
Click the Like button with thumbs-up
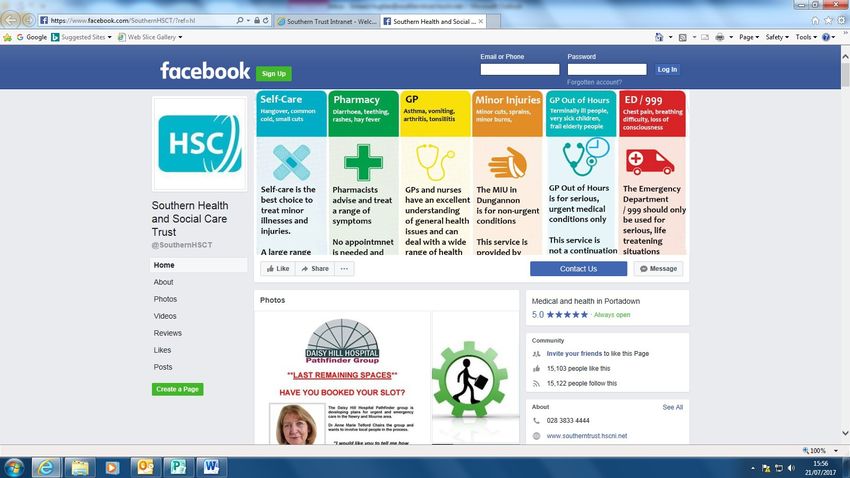278,269
